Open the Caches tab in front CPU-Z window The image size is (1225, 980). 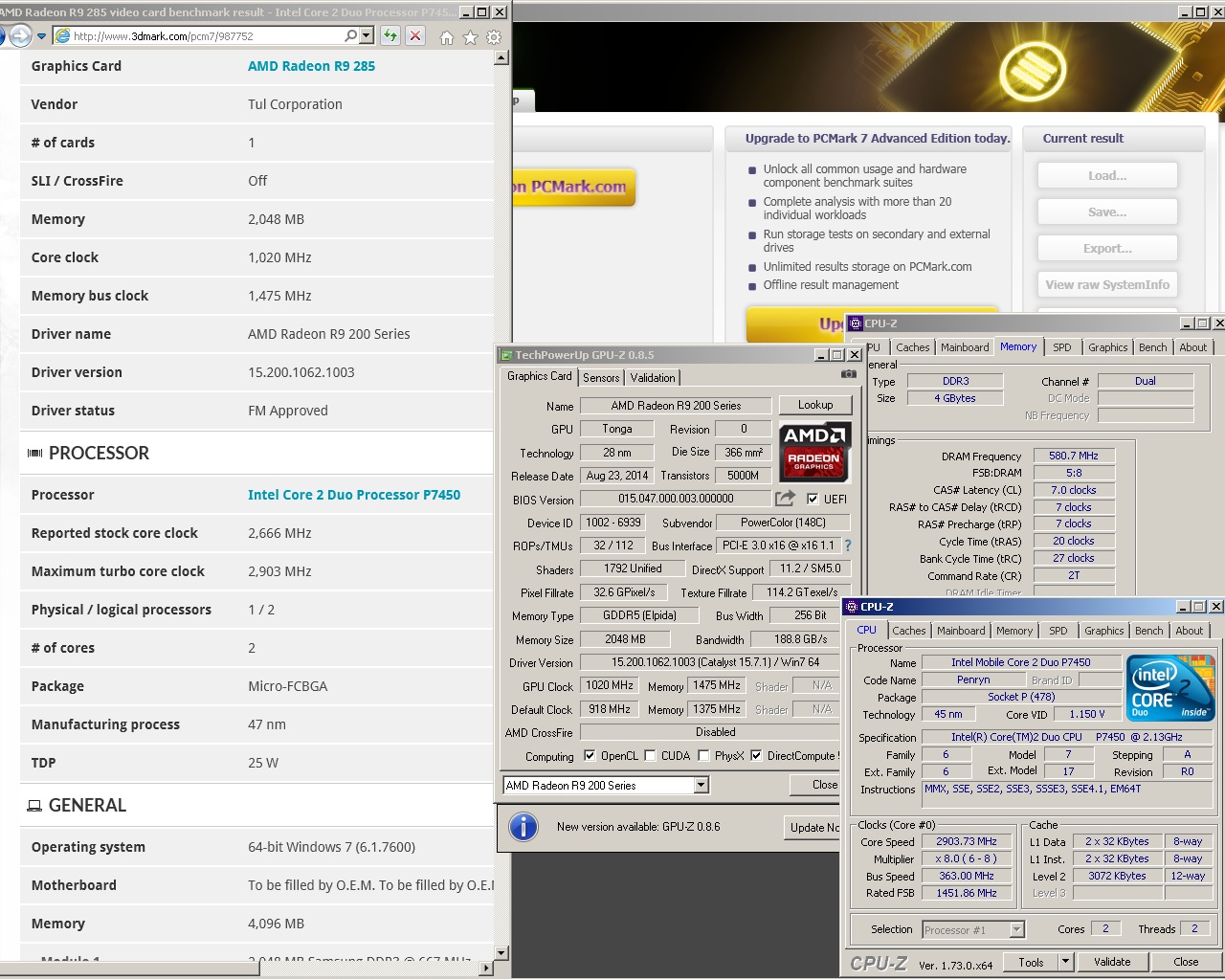tap(909, 631)
